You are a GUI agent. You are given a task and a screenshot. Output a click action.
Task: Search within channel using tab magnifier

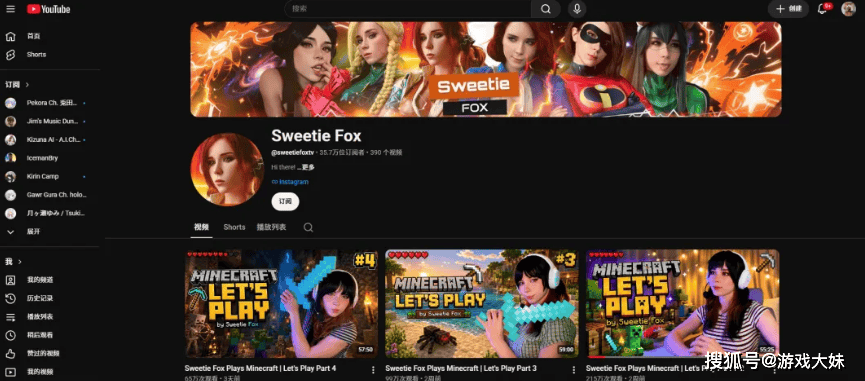point(308,227)
